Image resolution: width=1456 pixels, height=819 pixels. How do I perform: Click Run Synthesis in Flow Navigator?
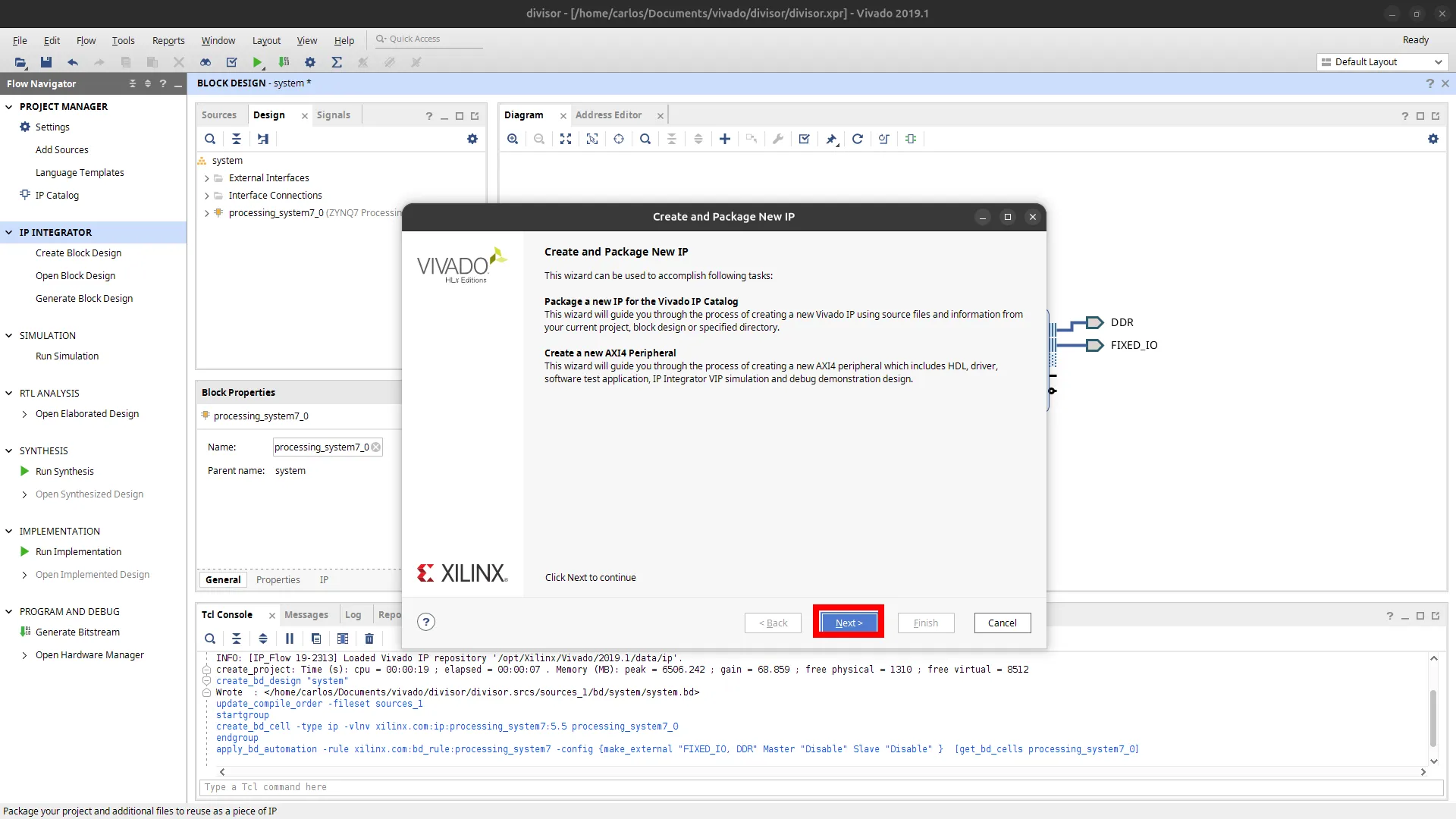64,472
